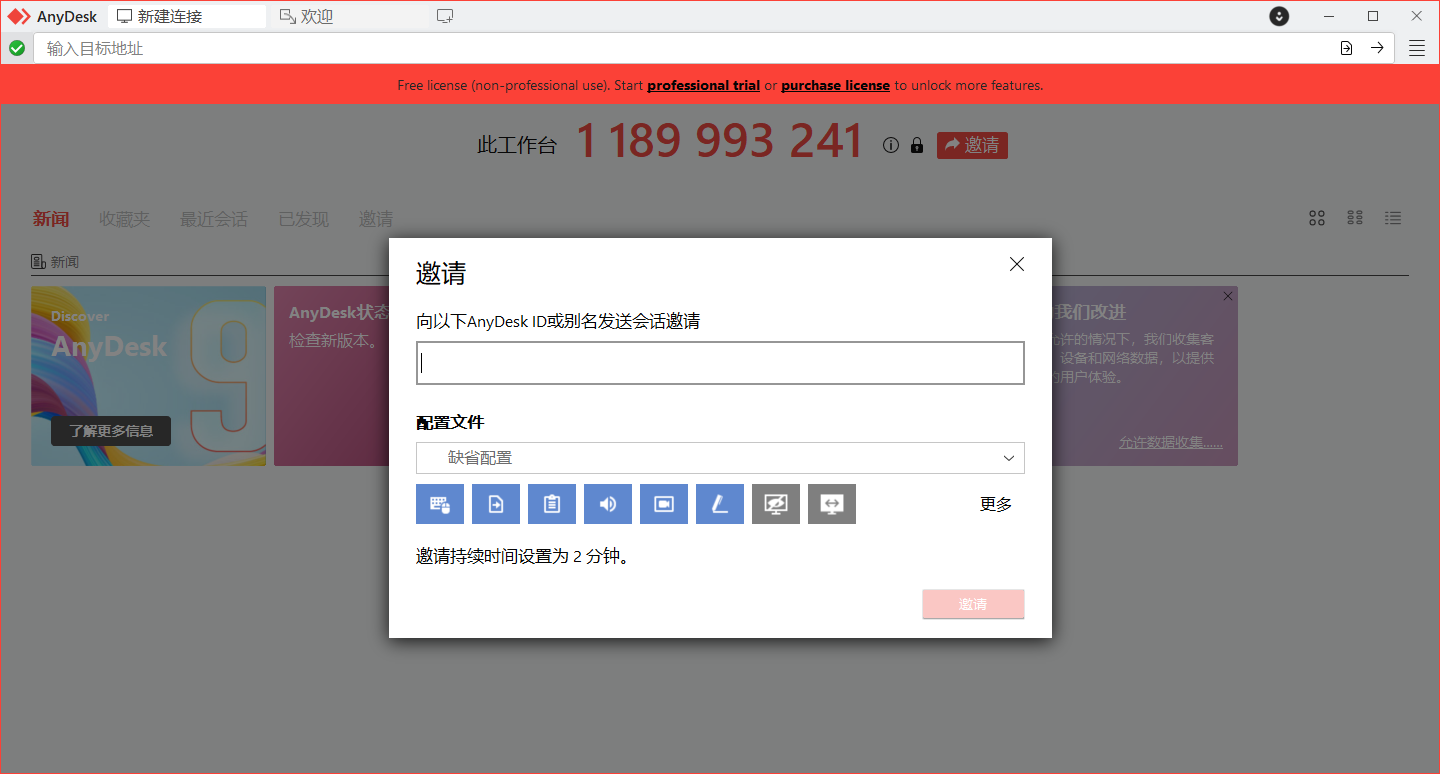
Task: Toggle file transfer permission in invite dialog
Action: point(496,504)
